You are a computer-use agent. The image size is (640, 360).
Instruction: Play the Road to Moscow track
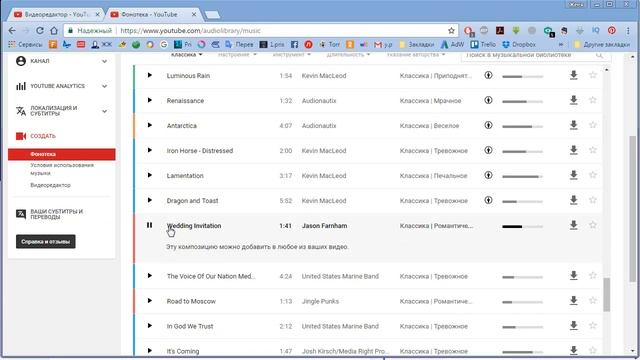pyautogui.click(x=149, y=301)
